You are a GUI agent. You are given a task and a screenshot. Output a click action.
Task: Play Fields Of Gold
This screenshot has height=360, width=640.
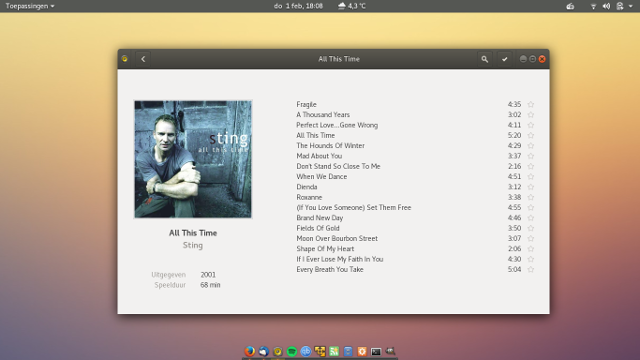[318, 228]
